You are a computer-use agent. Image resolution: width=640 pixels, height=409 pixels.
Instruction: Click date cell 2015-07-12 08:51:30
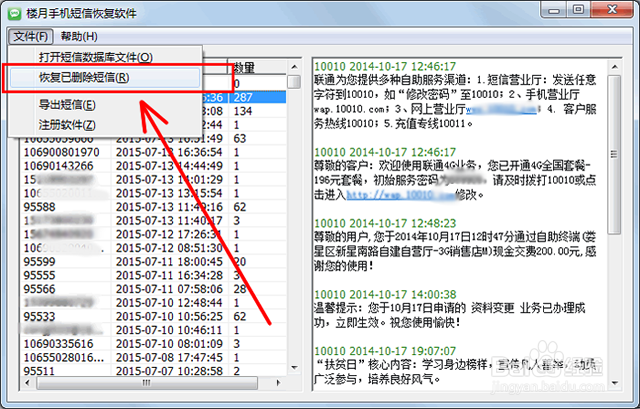pyautogui.click(x=169, y=248)
